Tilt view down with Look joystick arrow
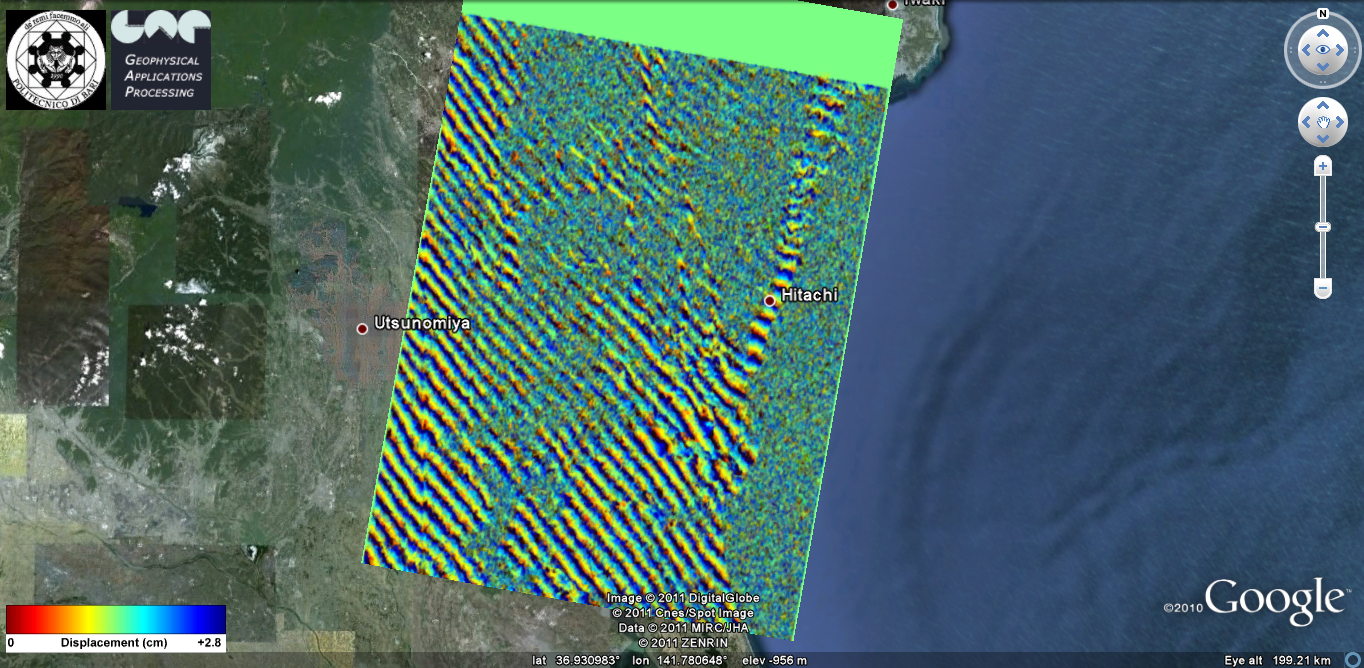 [1322, 68]
